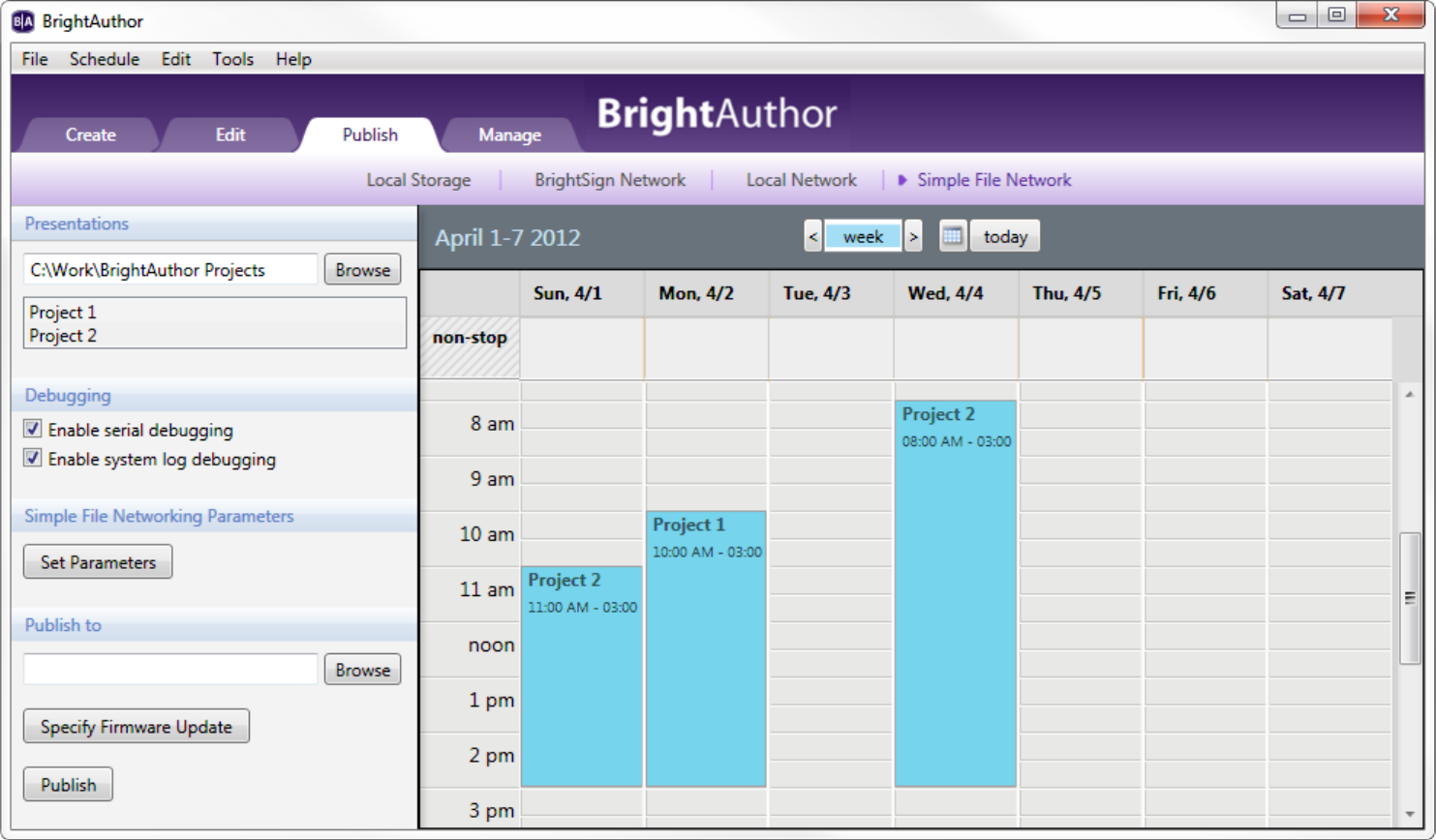The width and height of the screenshot is (1436, 840).
Task: Click the calendar vertical scrollbar thumb
Action: [1410, 598]
